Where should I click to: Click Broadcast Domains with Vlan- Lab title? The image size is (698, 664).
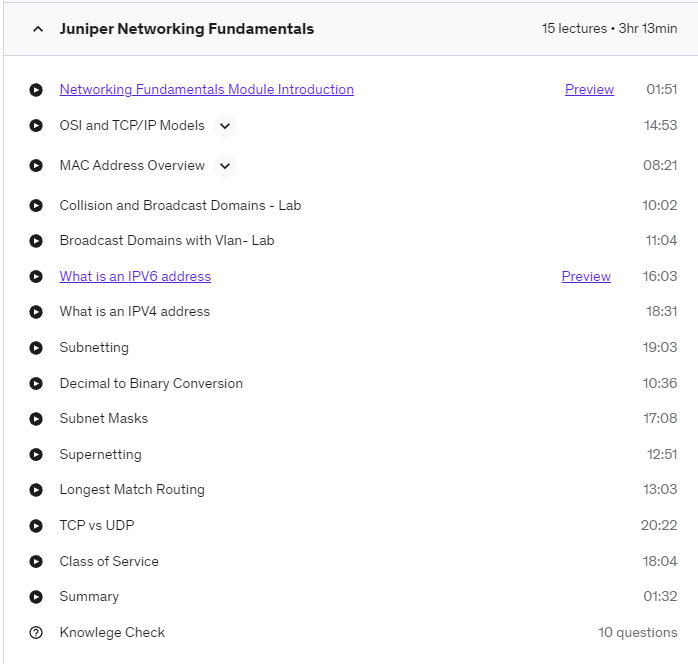click(x=167, y=240)
